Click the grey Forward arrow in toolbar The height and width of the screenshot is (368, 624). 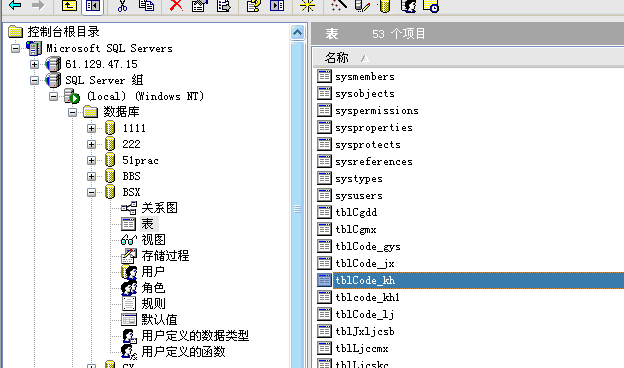pos(38,6)
